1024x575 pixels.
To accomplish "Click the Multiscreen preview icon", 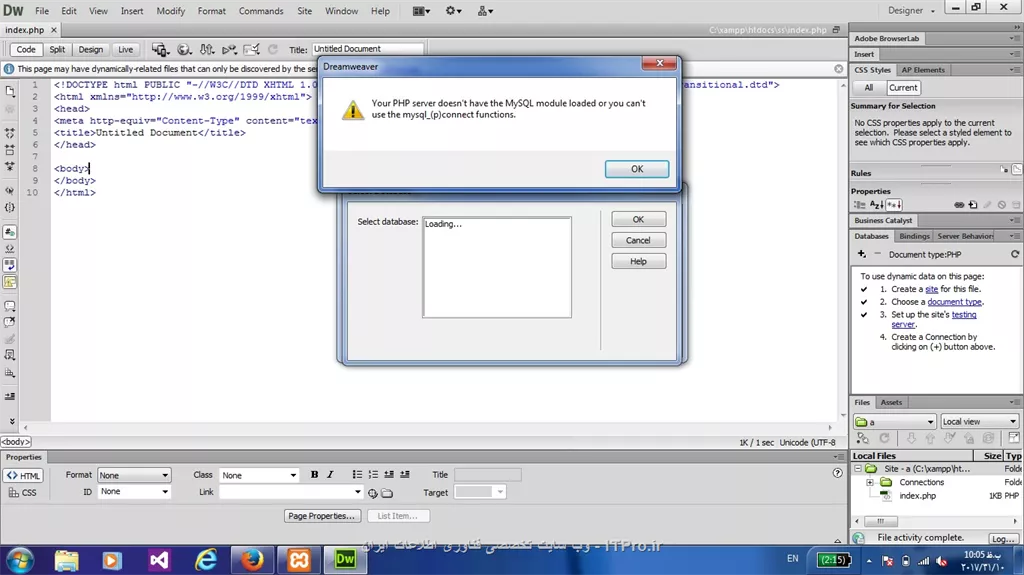I will (160, 50).
